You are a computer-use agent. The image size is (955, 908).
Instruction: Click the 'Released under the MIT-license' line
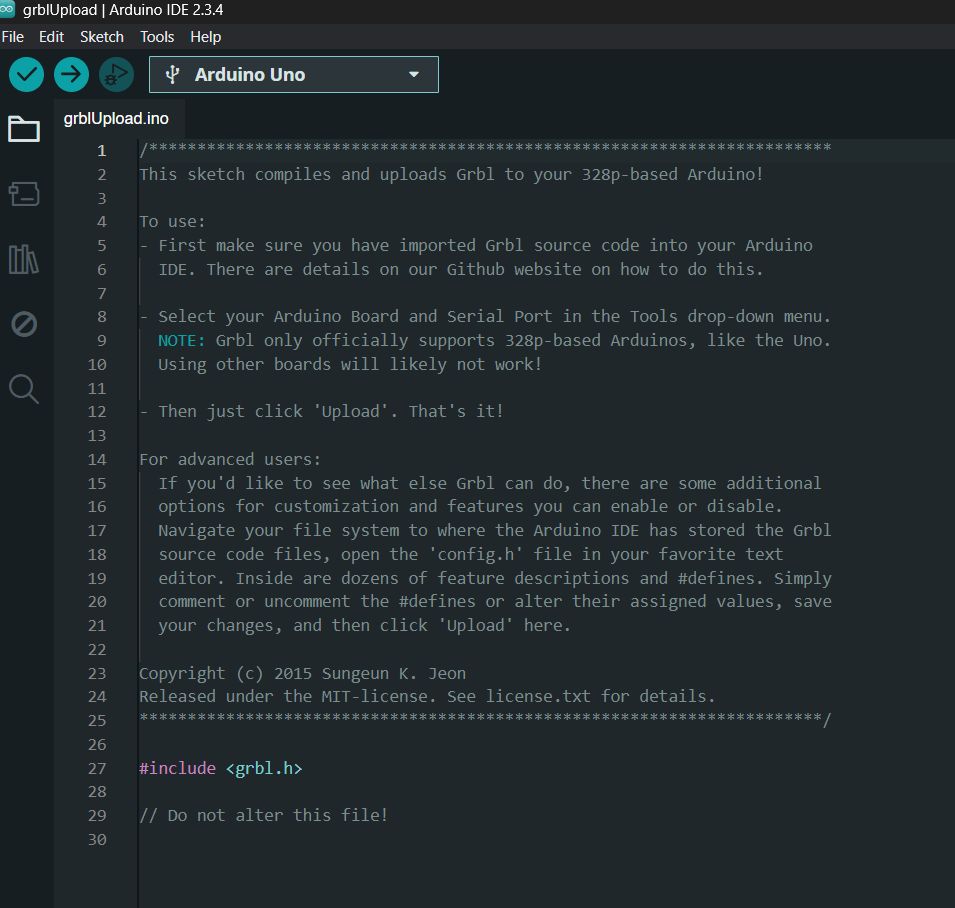(427, 697)
